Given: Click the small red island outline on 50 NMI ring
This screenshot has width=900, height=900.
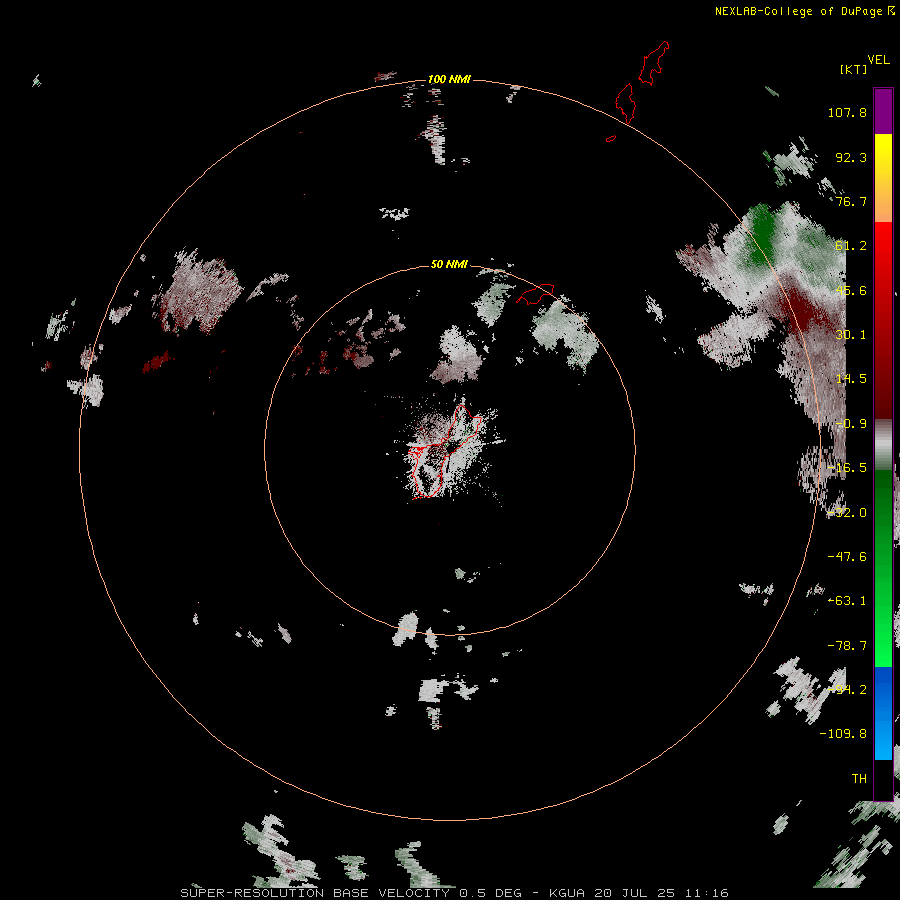Looking at the screenshot, I should click(535, 294).
